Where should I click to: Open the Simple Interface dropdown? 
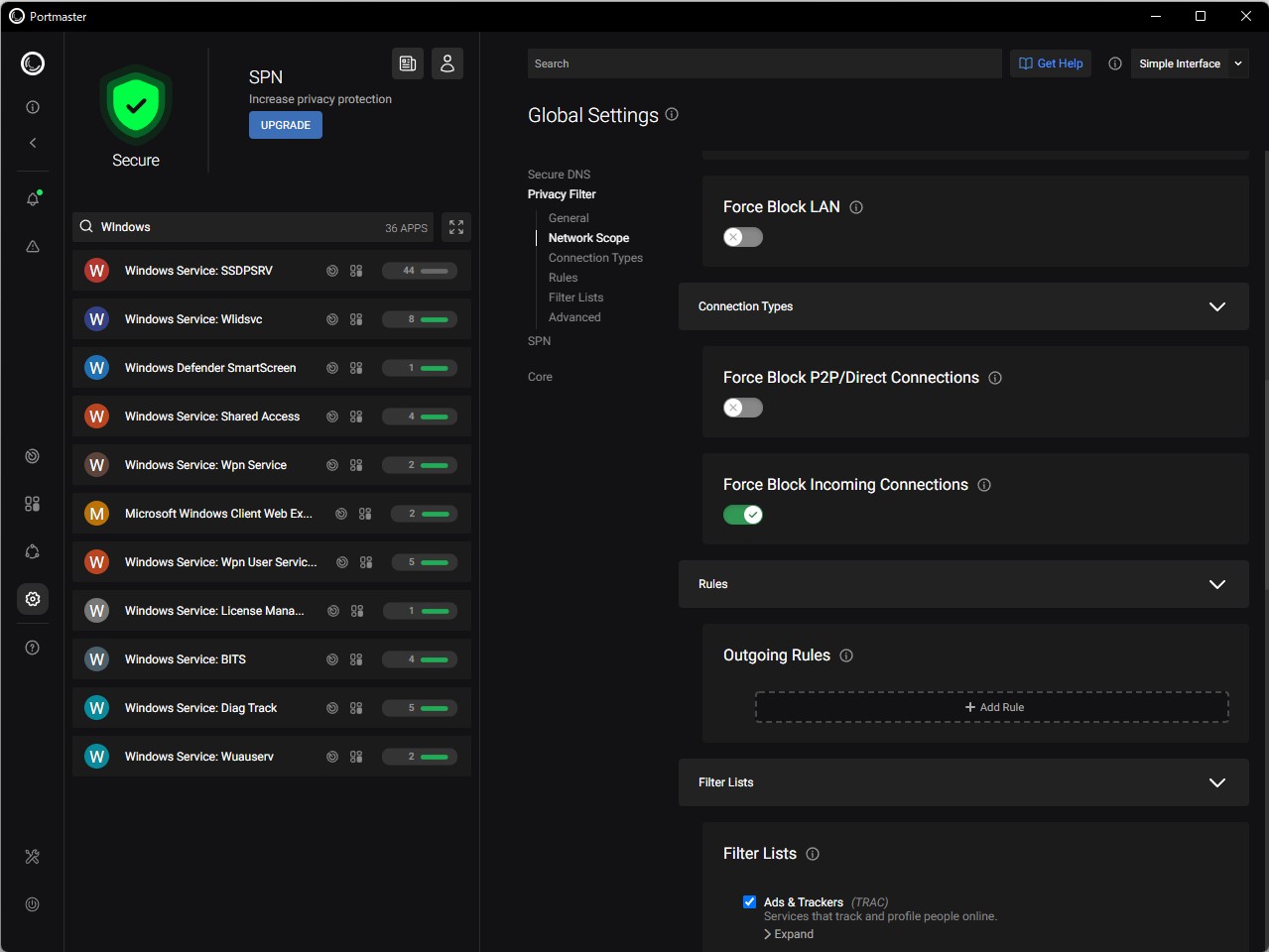[x=1189, y=63]
